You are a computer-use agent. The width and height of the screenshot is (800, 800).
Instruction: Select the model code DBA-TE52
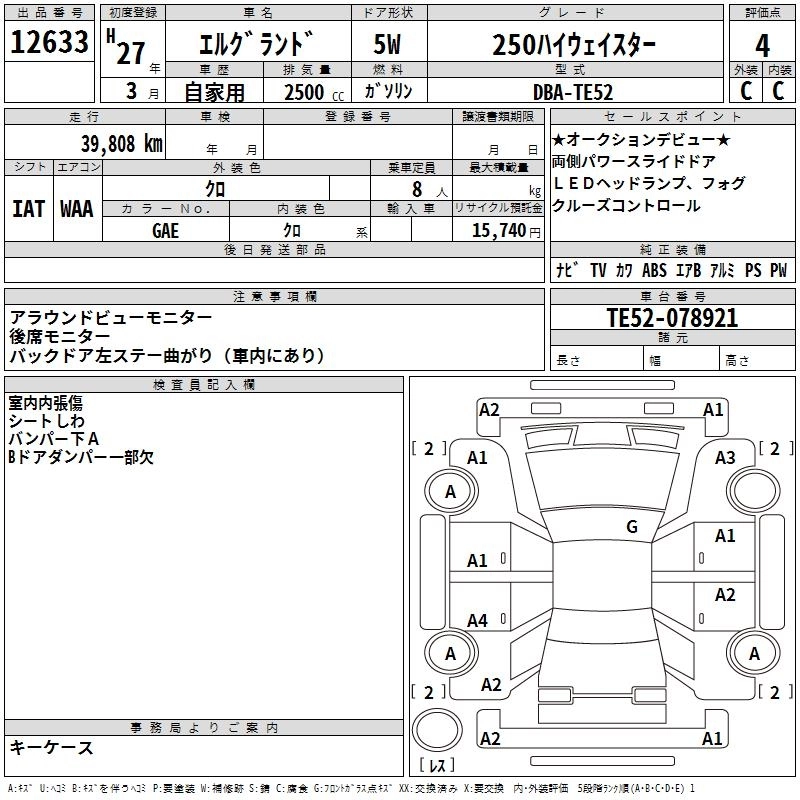[x=573, y=92]
